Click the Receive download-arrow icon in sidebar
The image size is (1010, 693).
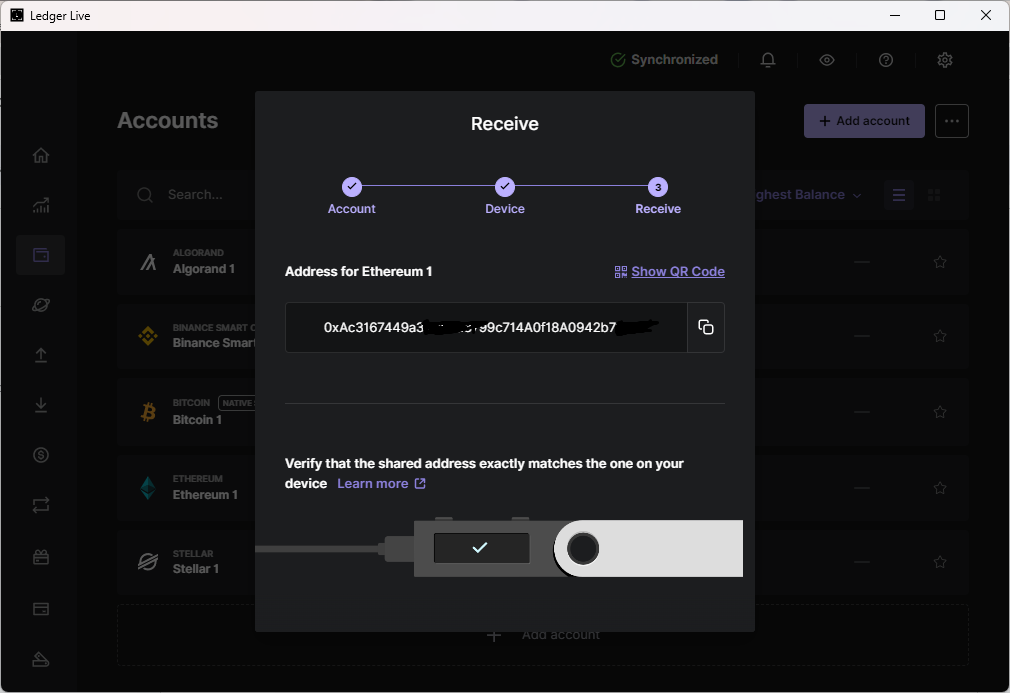(41, 404)
